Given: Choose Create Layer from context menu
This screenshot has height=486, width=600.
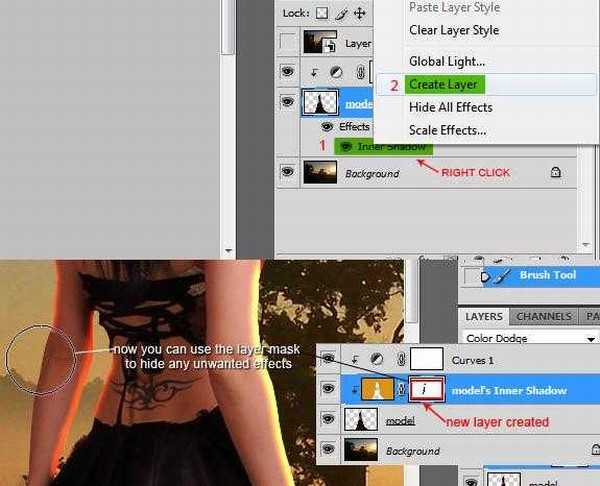Looking at the screenshot, I should 443,85.
